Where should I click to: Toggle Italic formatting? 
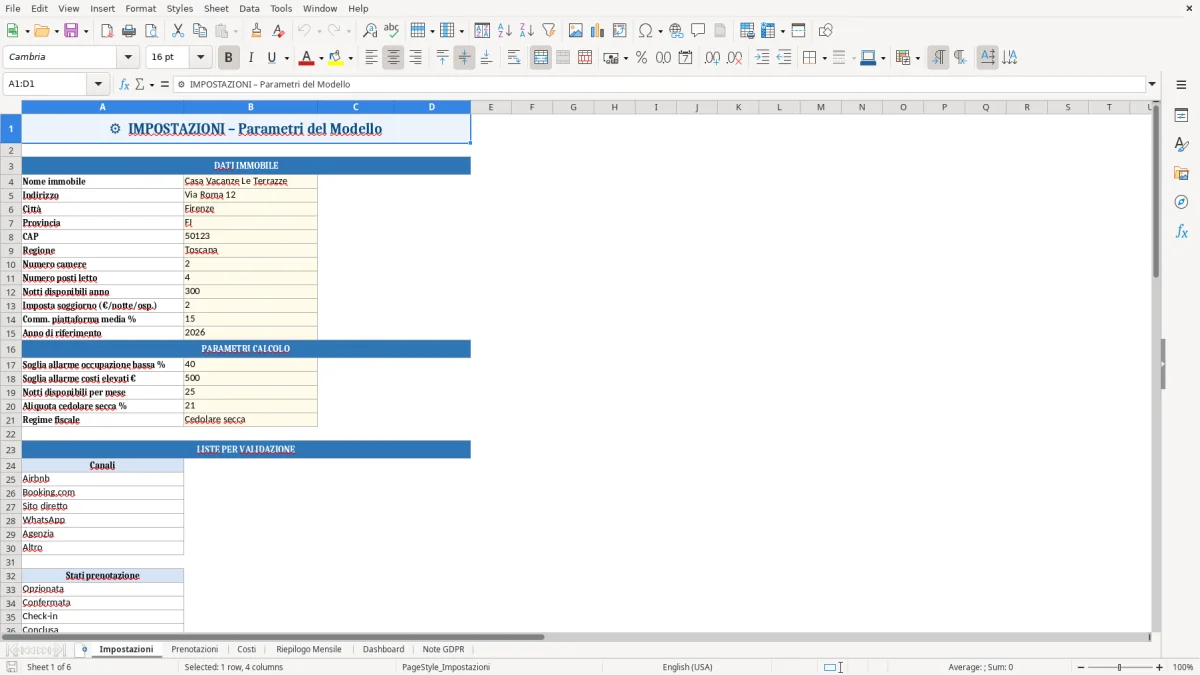pyautogui.click(x=251, y=58)
